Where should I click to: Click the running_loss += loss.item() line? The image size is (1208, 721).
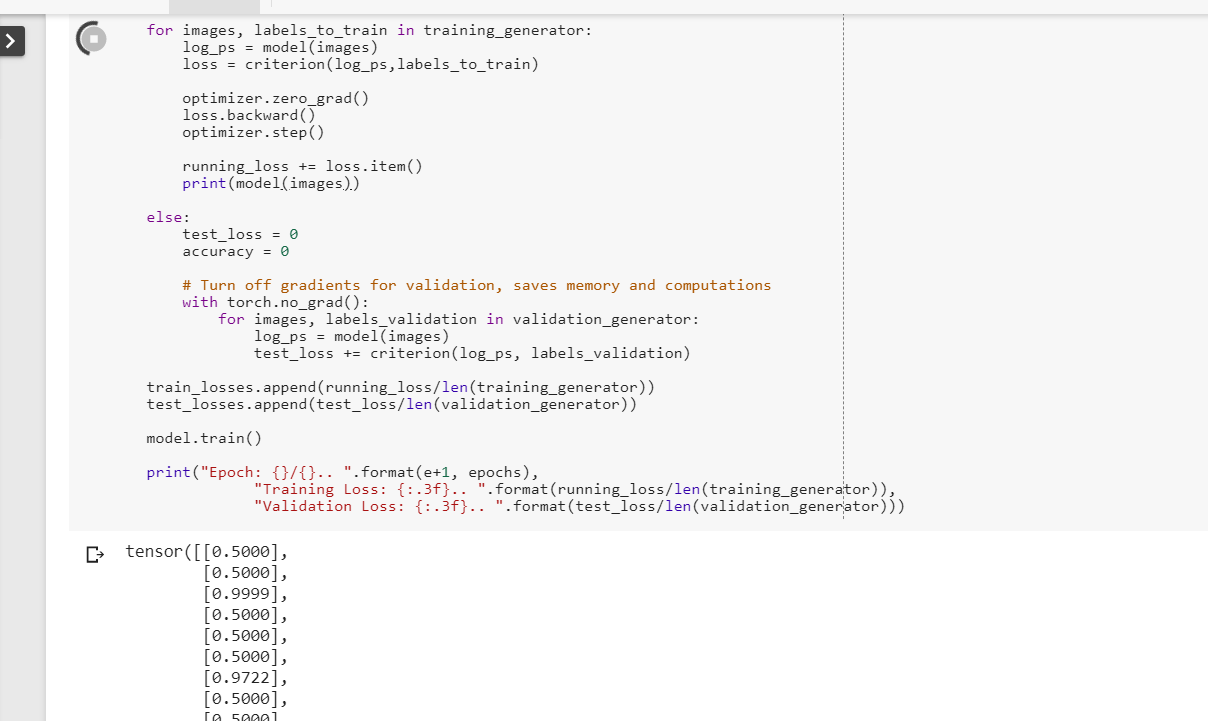click(x=302, y=166)
